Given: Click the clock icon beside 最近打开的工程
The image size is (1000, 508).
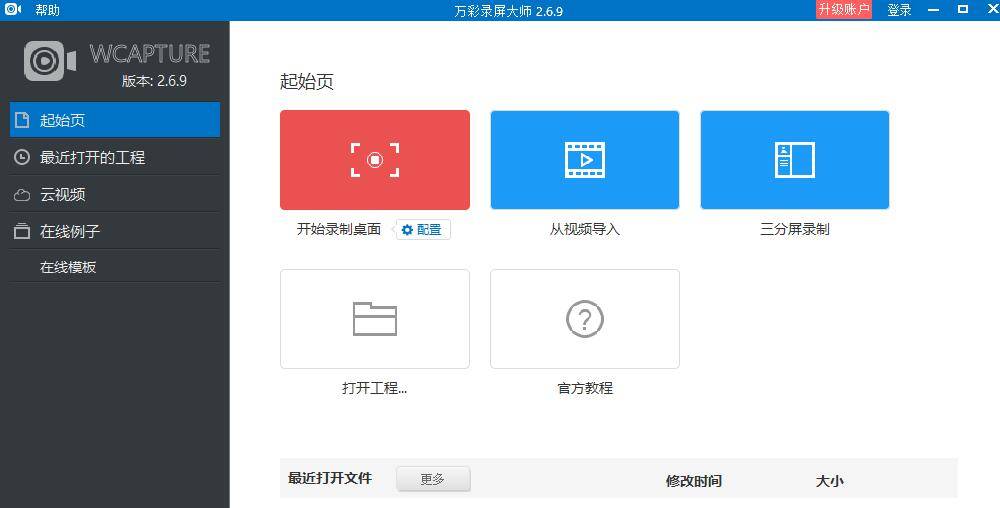Looking at the screenshot, I should coord(22,157).
